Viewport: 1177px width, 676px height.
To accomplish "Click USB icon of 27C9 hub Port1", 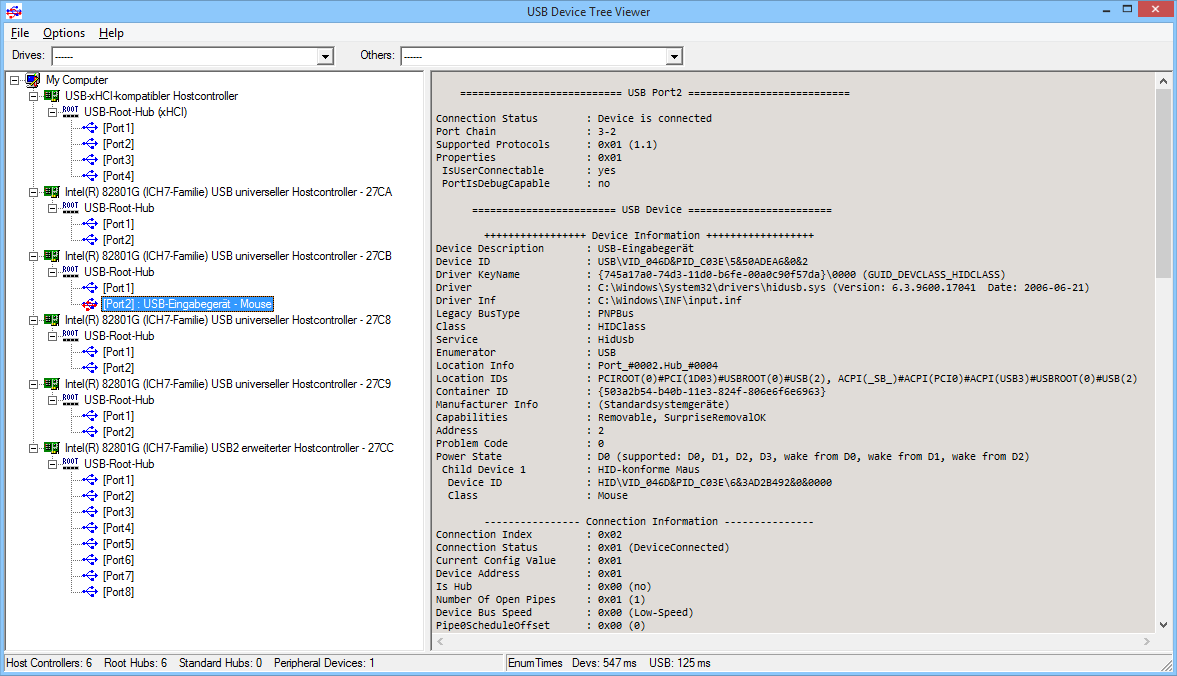I will 89,416.
